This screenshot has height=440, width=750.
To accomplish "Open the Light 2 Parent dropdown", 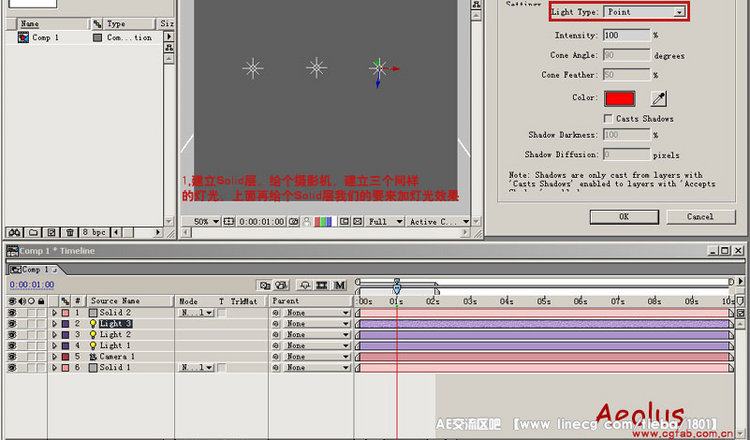I will (317, 335).
